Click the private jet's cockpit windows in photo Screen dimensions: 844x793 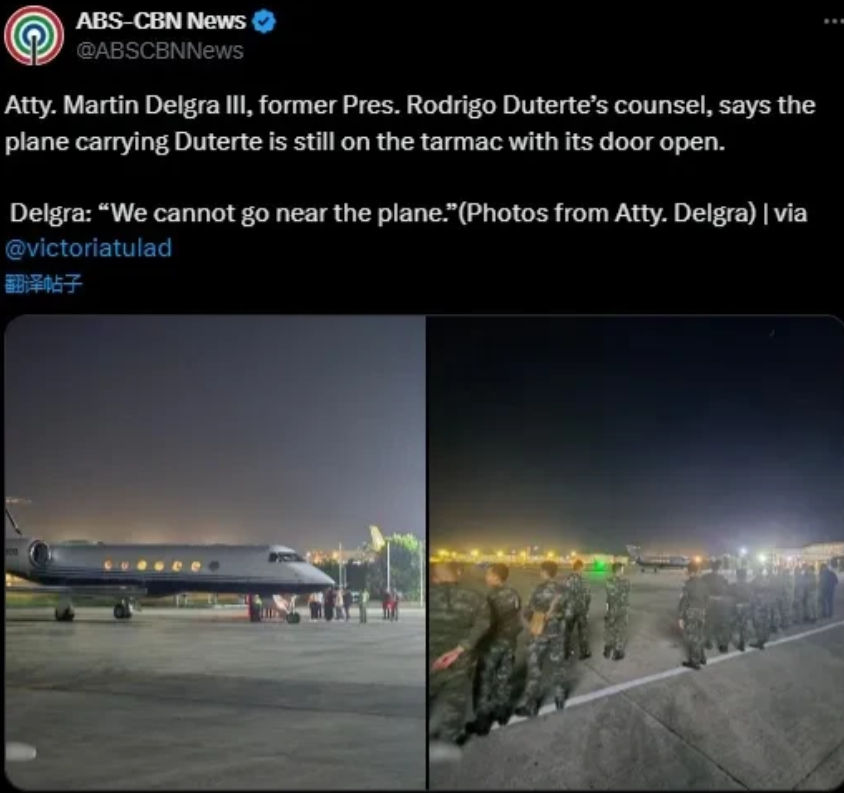tap(285, 555)
